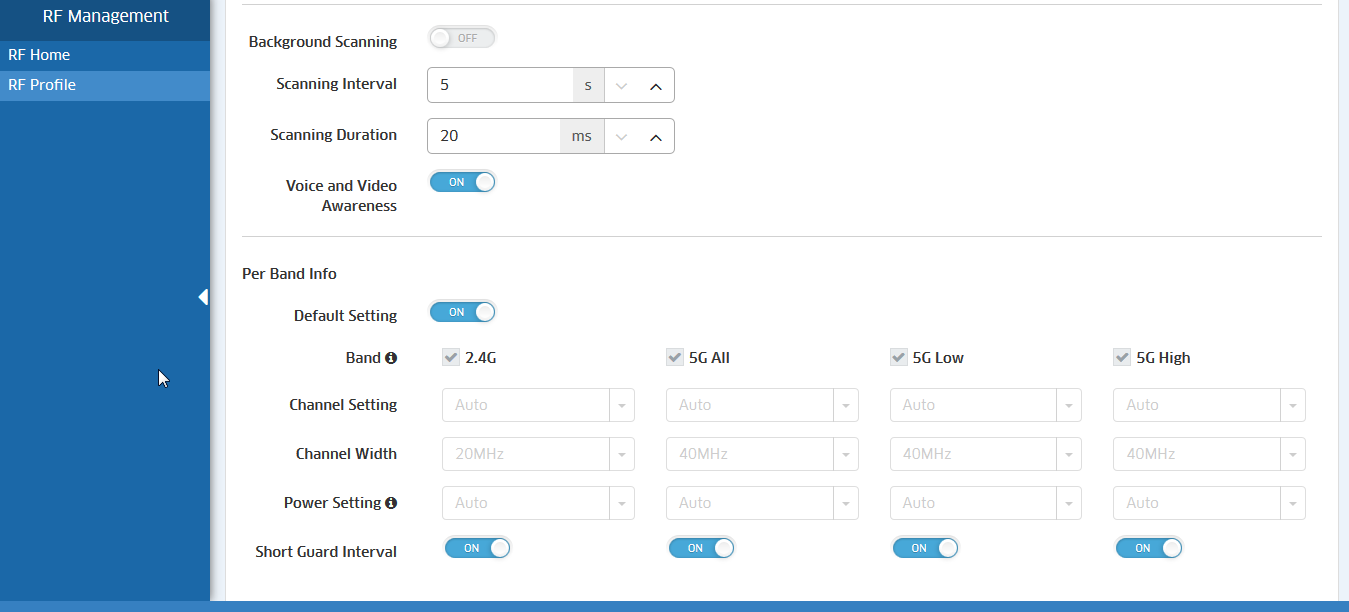Click the RF Management header

coord(105,16)
